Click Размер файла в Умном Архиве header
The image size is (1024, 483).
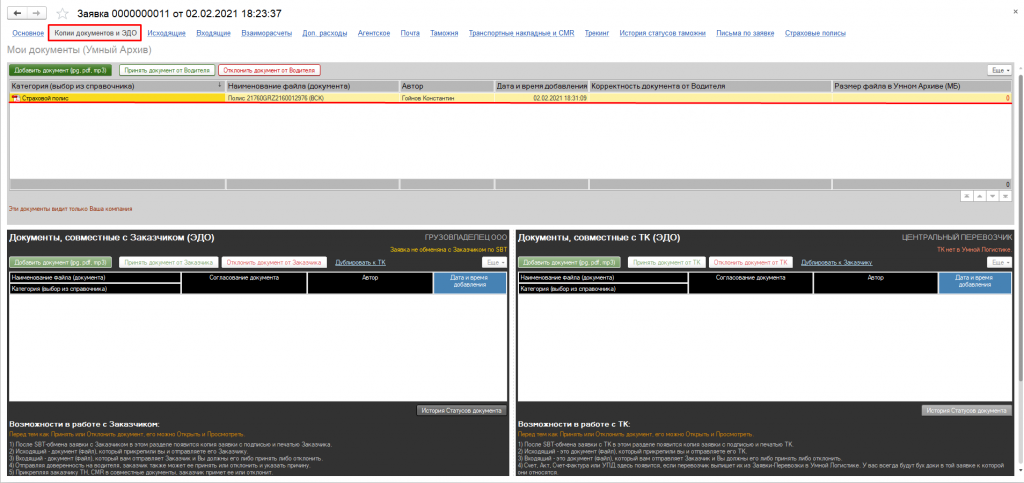tap(921, 86)
